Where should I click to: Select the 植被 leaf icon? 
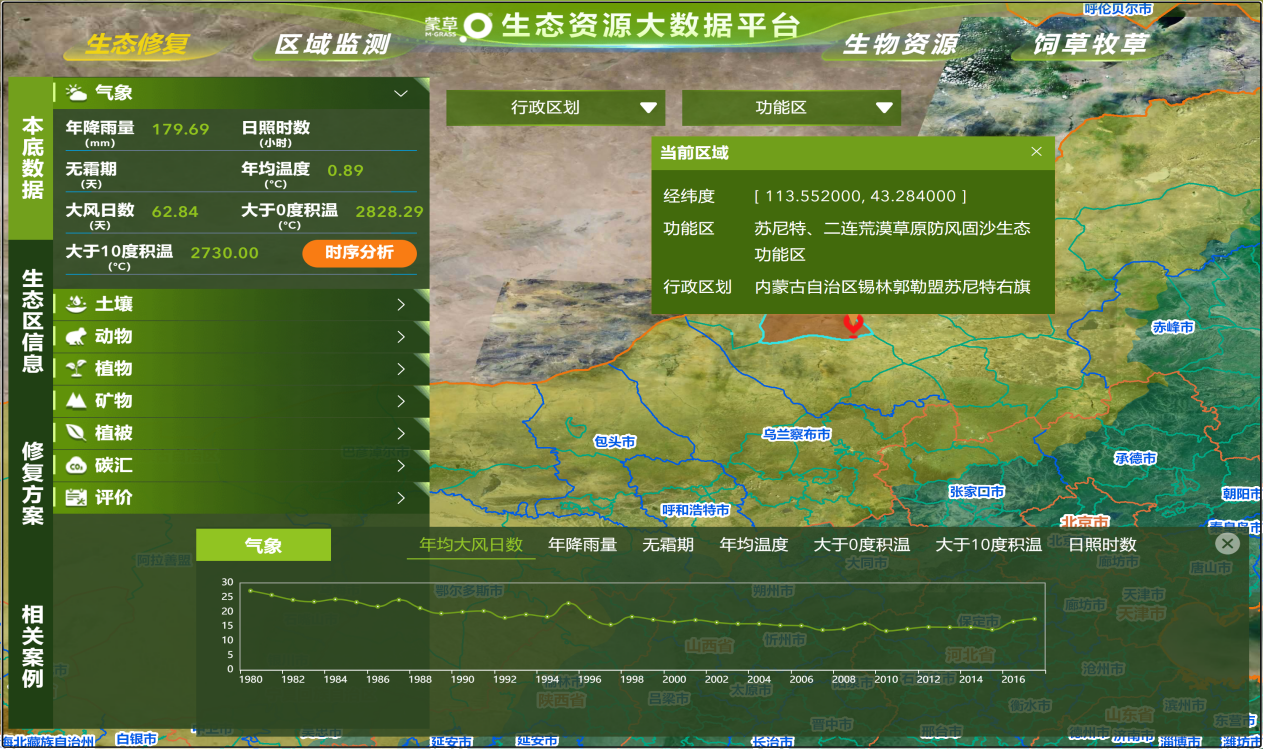[77, 433]
